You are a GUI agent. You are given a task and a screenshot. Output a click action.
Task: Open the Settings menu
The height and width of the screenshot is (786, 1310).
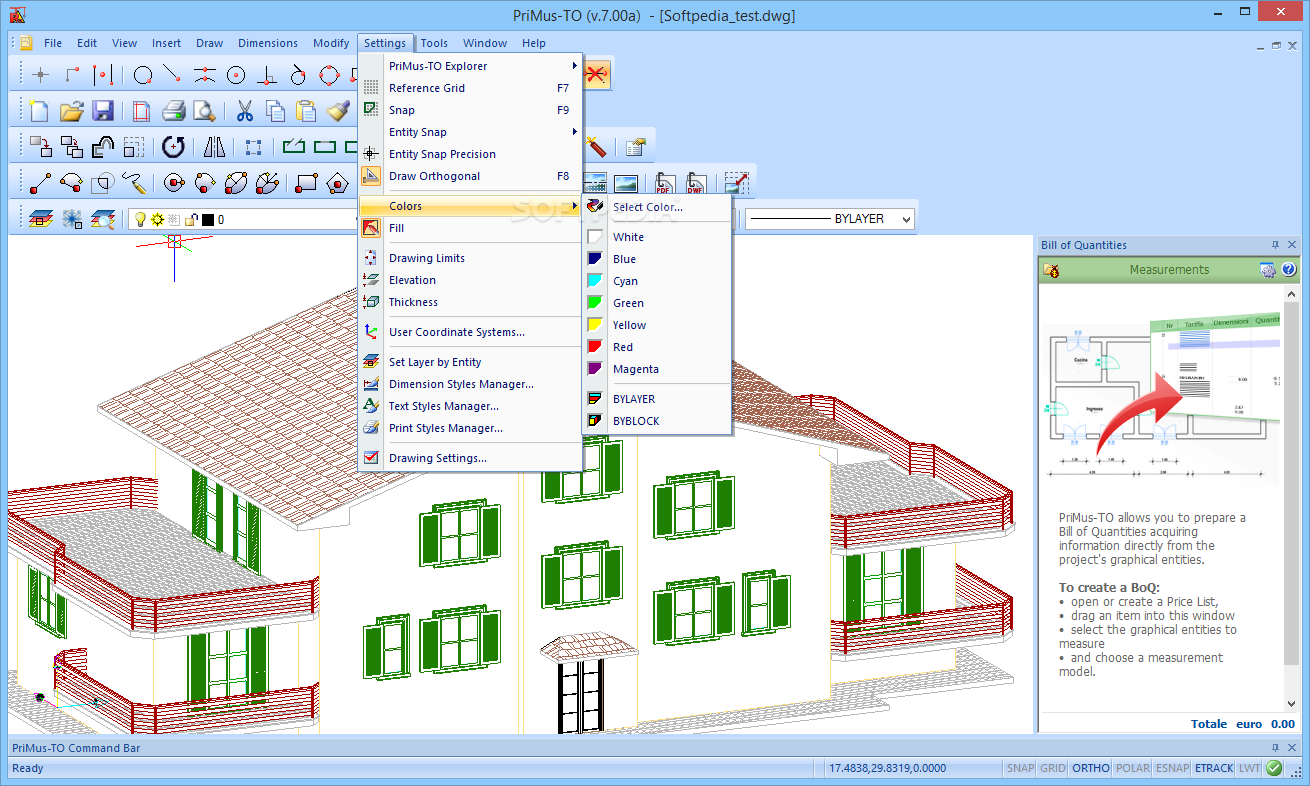(x=385, y=43)
